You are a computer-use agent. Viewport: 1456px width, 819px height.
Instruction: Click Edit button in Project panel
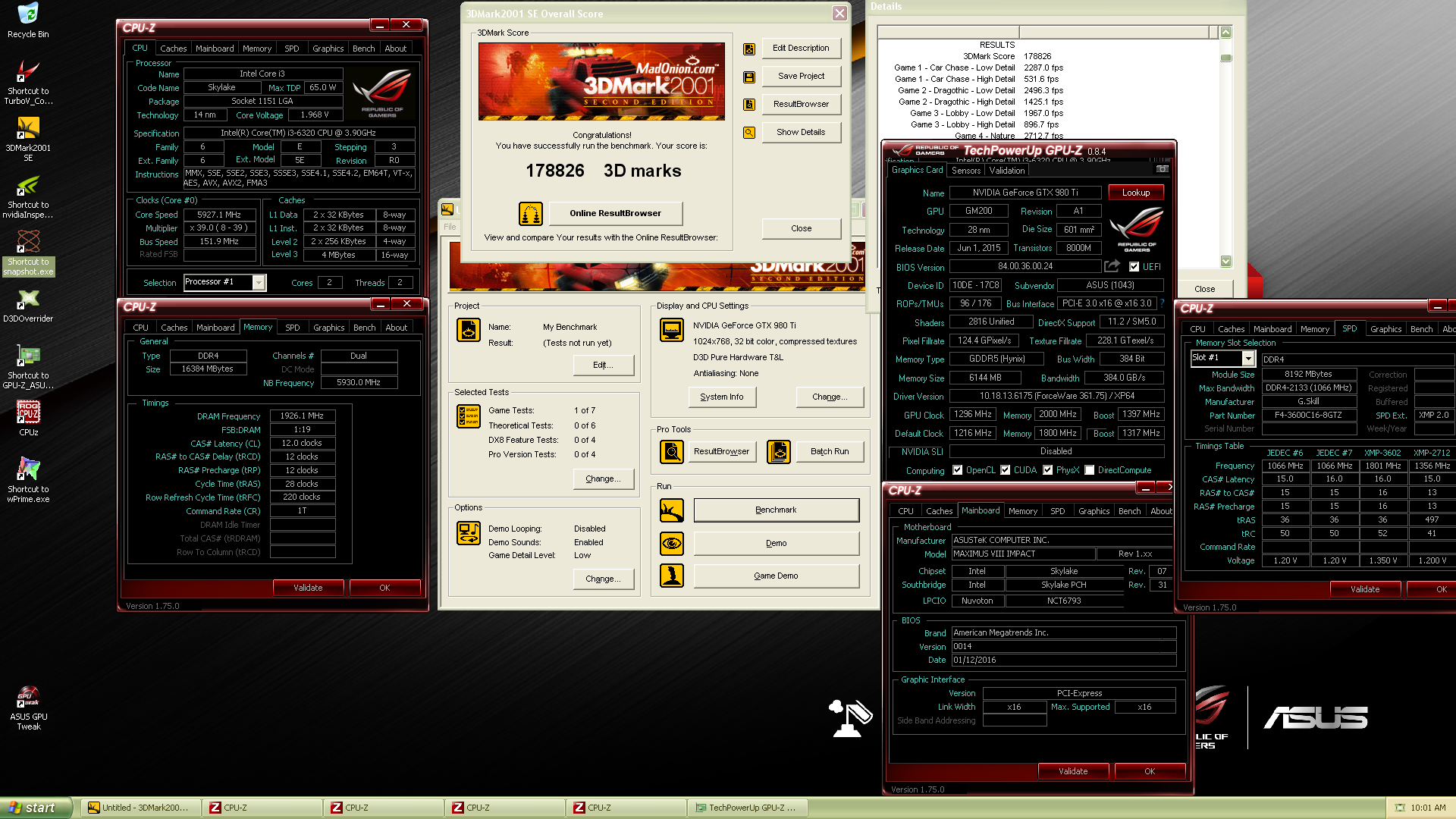pyautogui.click(x=603, y=365)
